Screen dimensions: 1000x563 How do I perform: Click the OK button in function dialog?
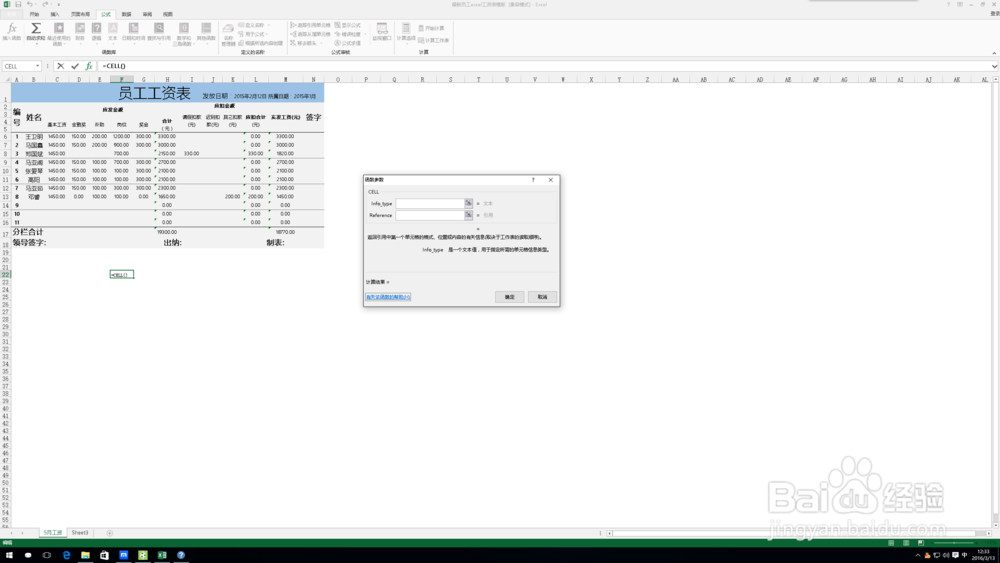tap(510, 297)
